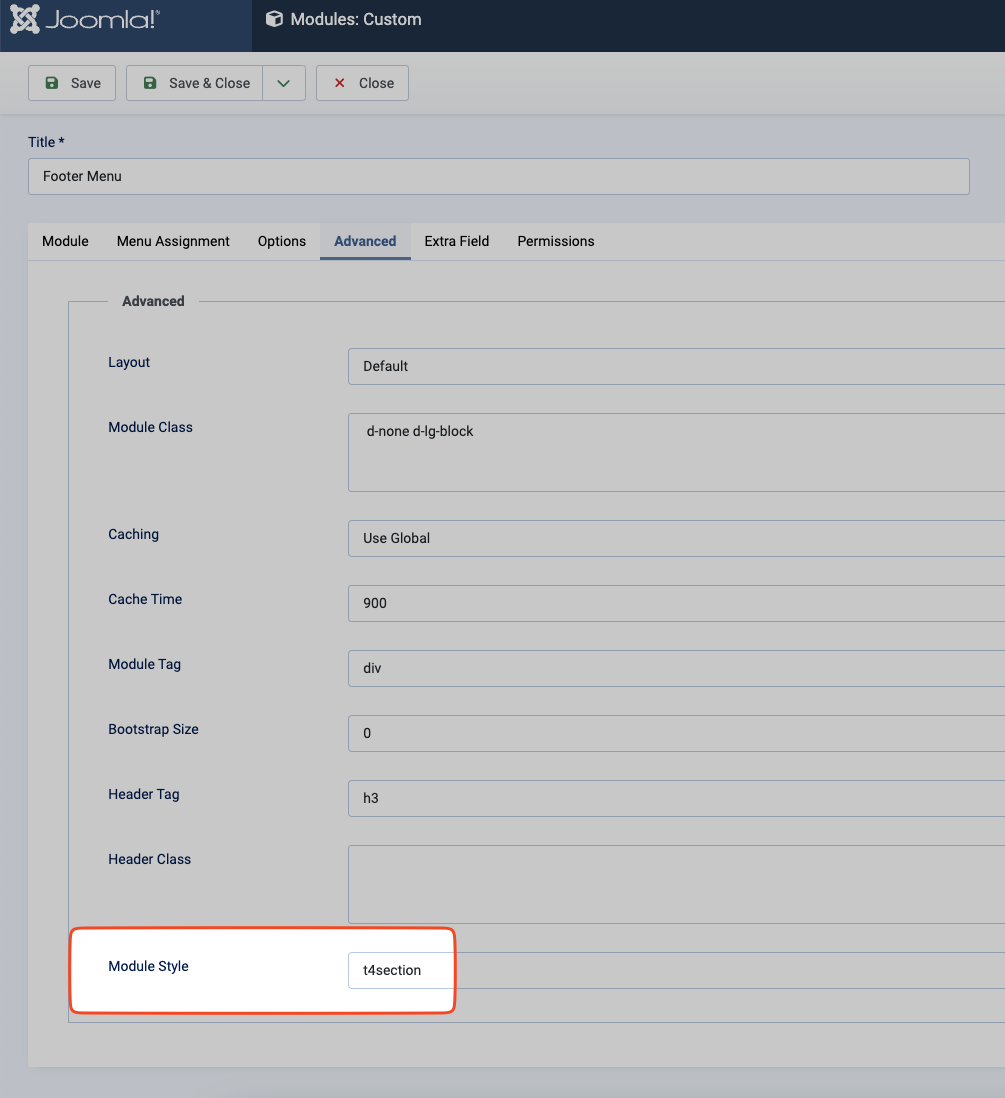
Task: Select the Options tab
Action: coord(282,241)
